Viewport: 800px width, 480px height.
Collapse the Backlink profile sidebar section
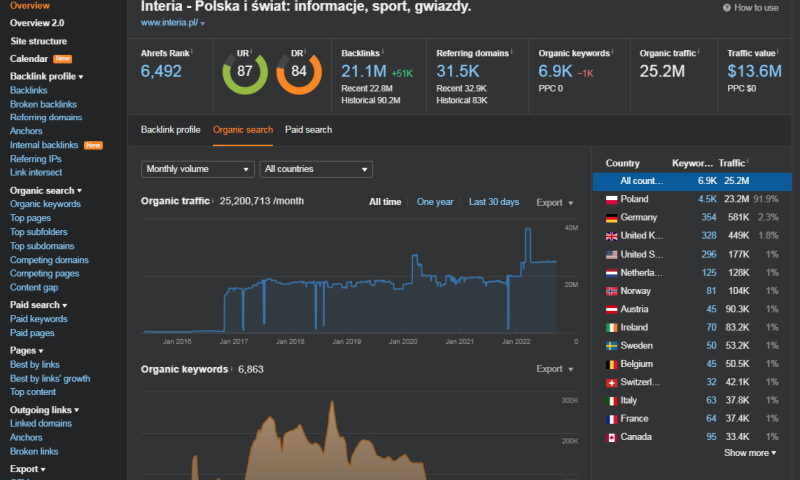pyautogui.click(x=46, y=77)
